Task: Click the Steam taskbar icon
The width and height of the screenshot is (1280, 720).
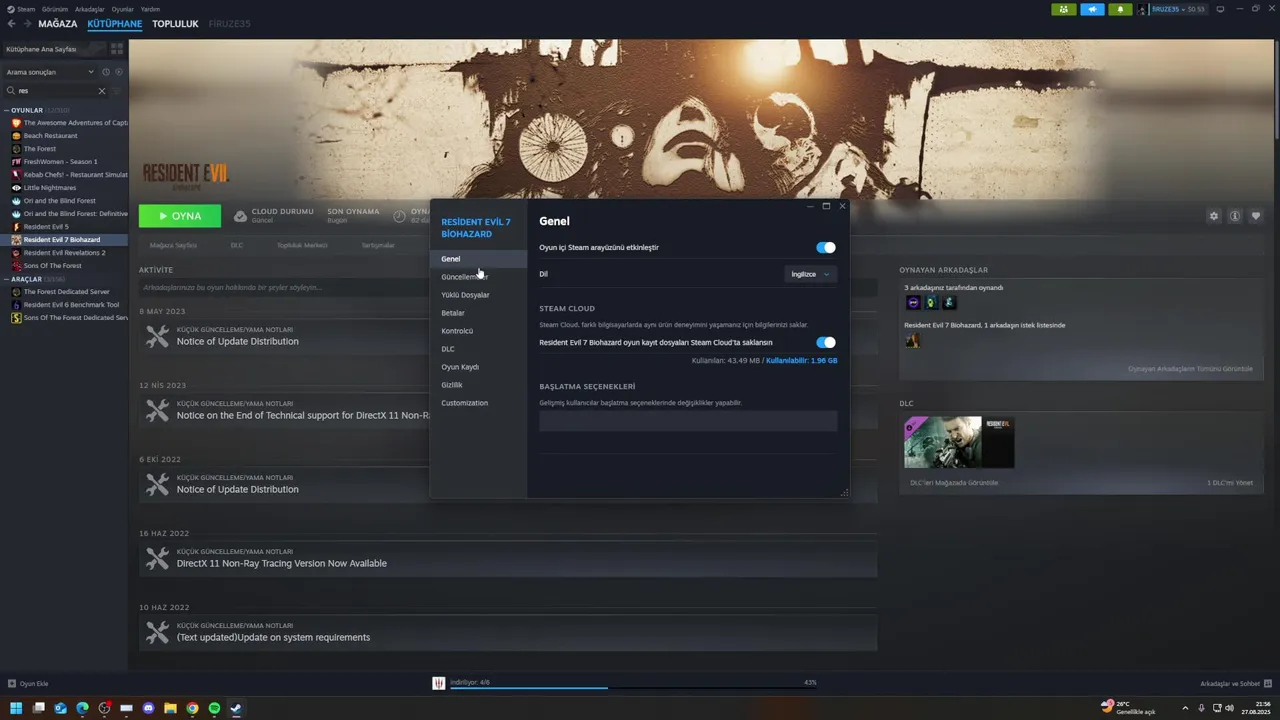Action: pyautogui.click(x=236, y=708)
